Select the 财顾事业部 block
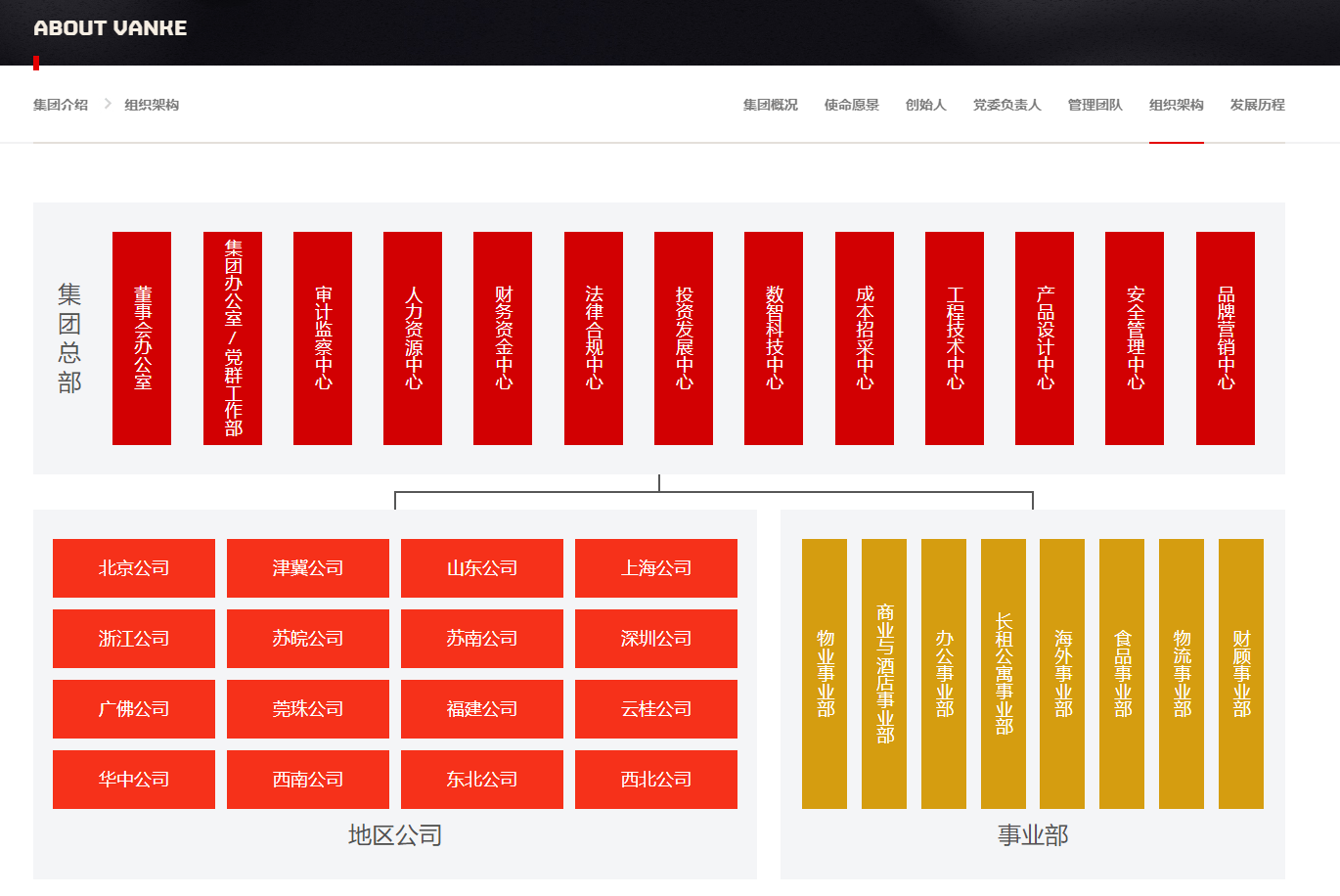Screen dimensions: 1340x896 click(x=1241, y=674)
